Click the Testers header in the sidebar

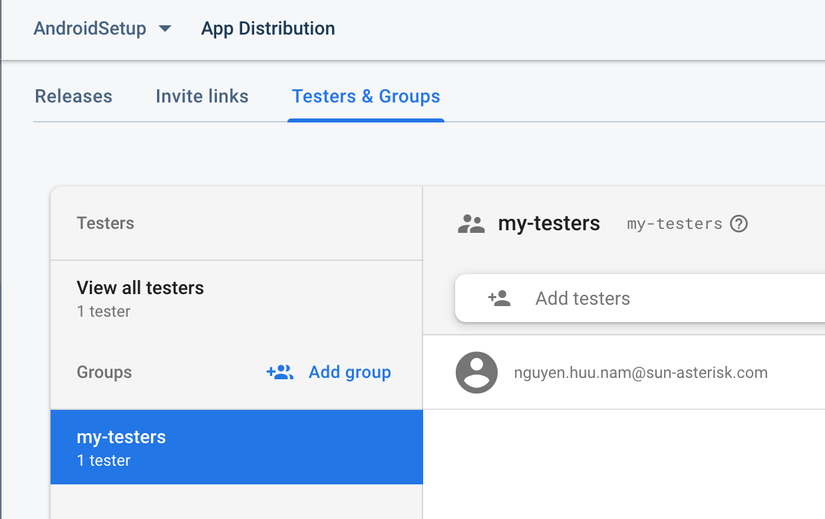point(105,223)
